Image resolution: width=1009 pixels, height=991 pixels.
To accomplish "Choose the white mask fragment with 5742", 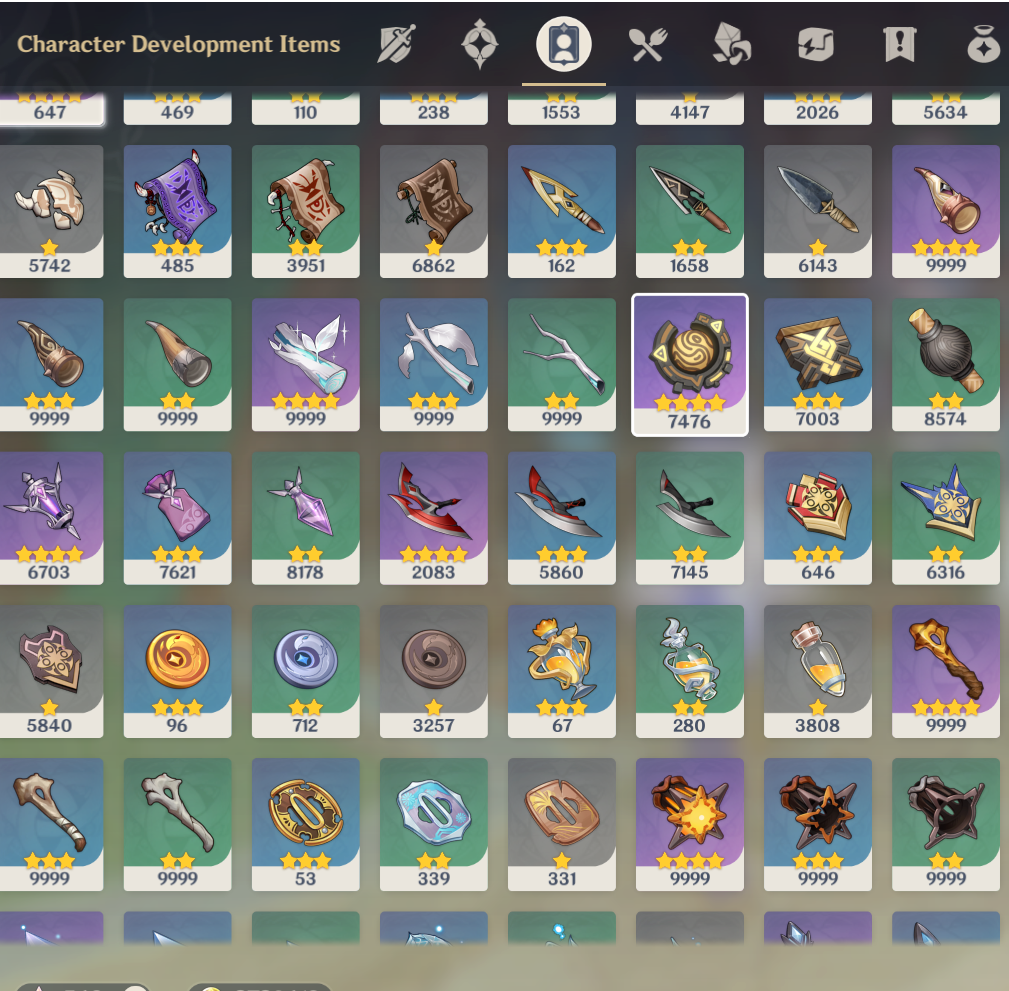I will (x=50, y=212).
